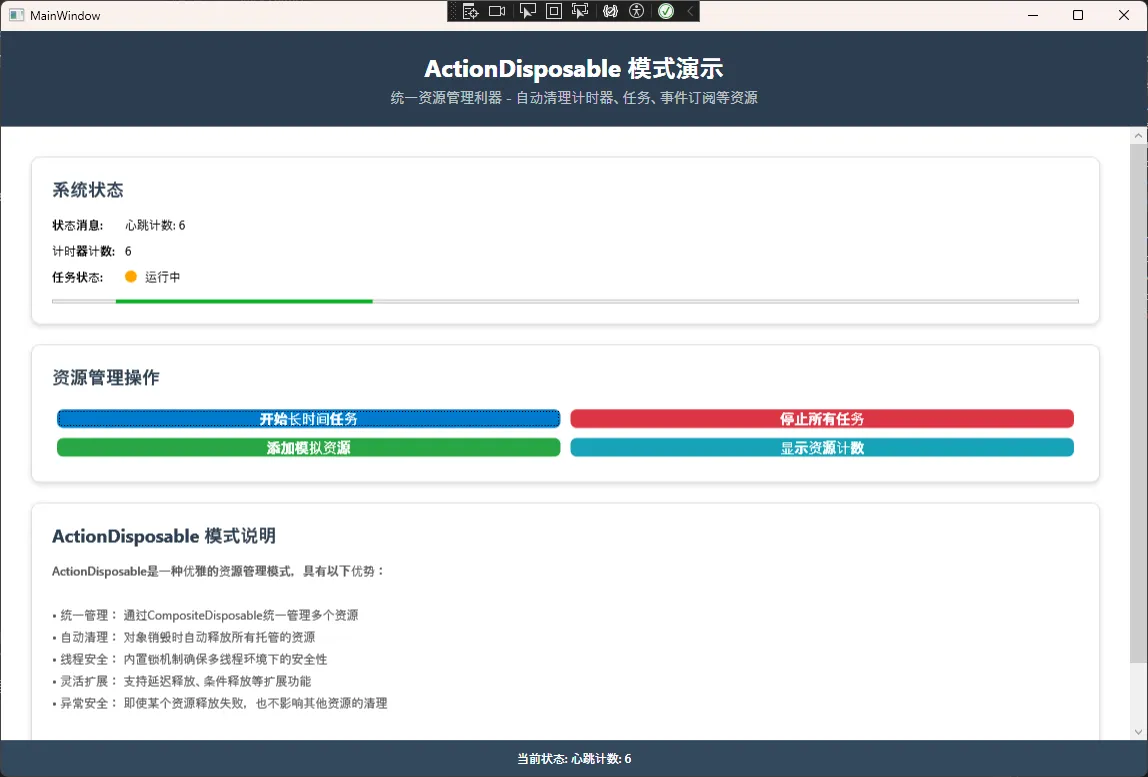This screenshot has height=777, width=1148.
Task: Click the scrollbar up arrow
Action: (1138, 135)
